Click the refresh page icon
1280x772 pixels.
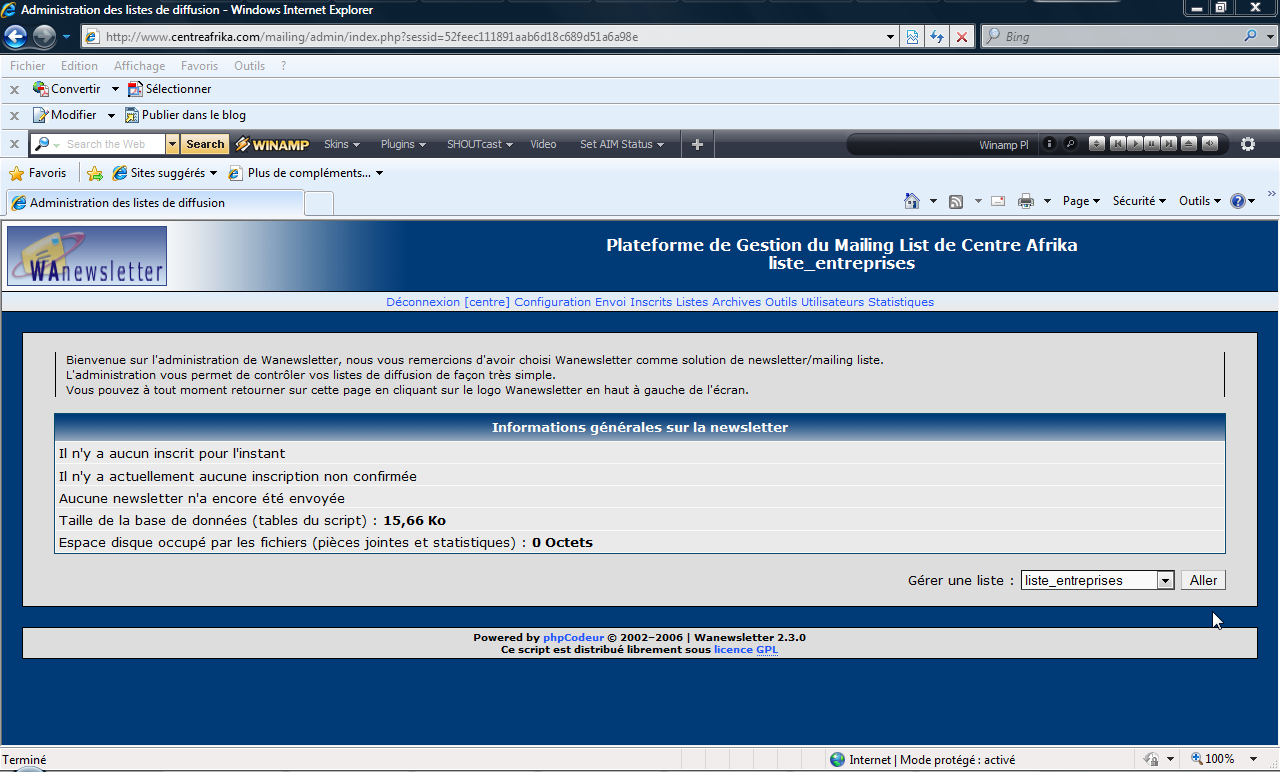(x=937, y=37)
